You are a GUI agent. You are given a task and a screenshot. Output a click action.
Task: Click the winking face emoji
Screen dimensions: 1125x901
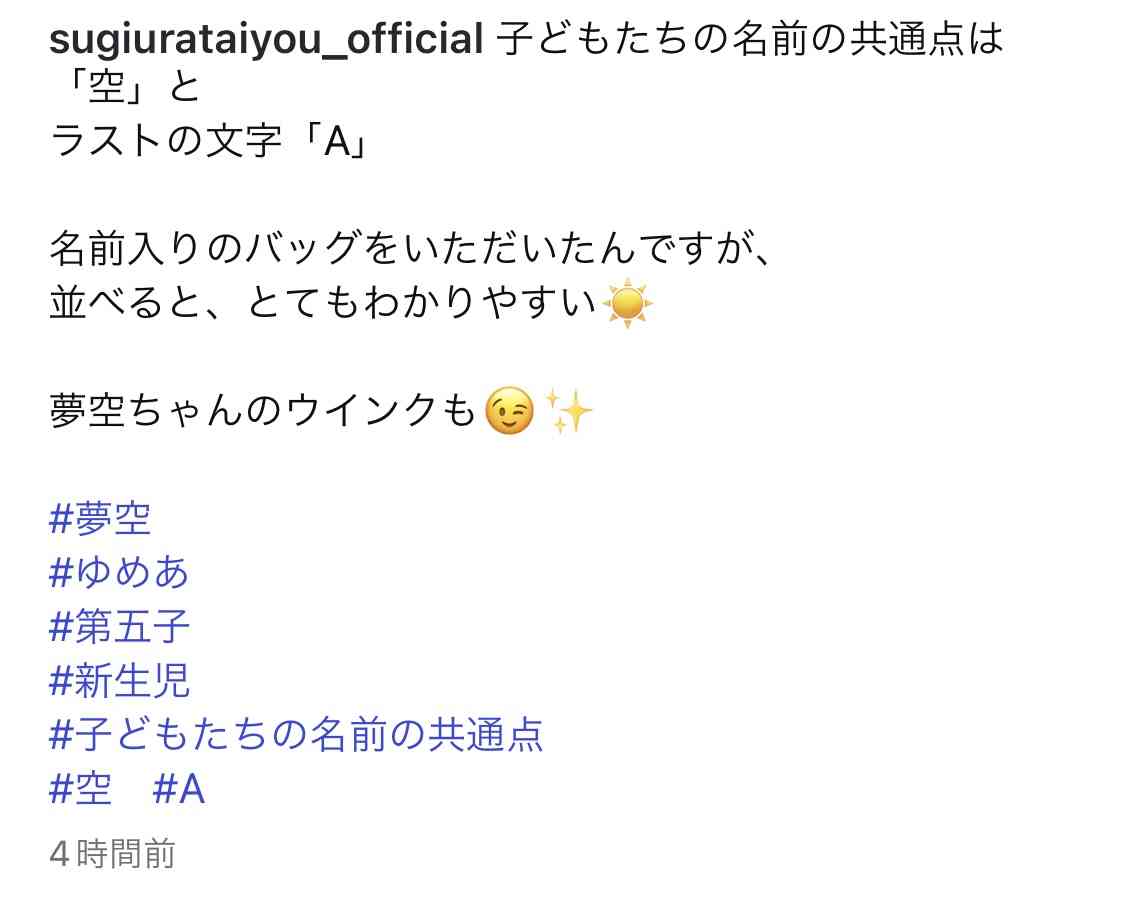tap(509, 411)
